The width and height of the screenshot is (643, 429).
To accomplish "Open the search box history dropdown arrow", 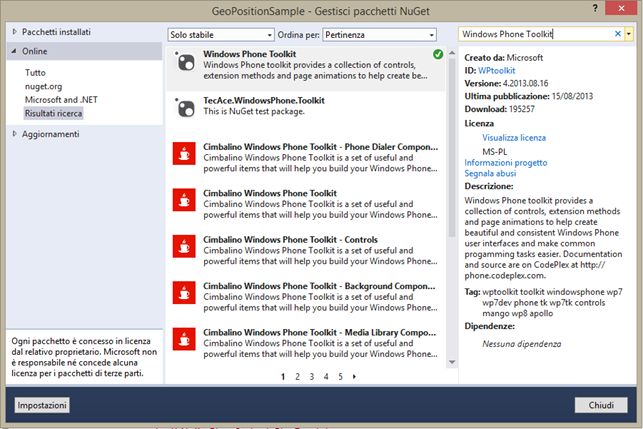I will (629, 34).
